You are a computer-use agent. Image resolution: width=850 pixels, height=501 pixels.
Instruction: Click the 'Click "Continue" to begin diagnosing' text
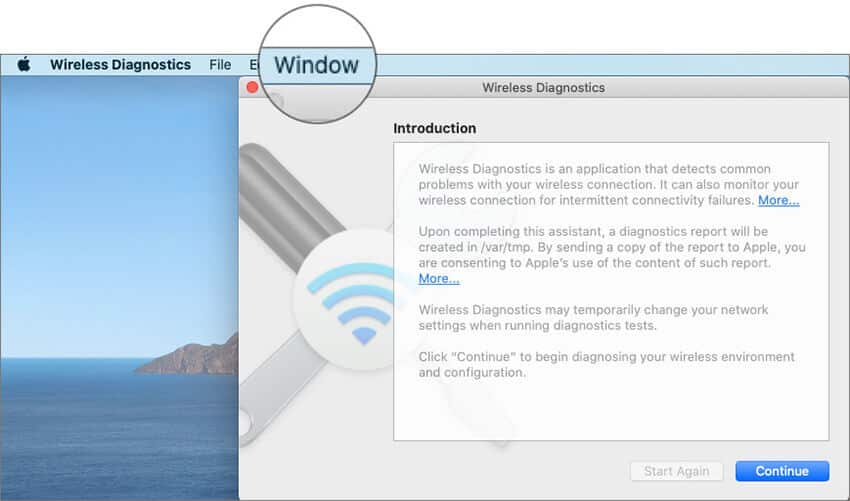pyautogui.click(x=607, y=365)
